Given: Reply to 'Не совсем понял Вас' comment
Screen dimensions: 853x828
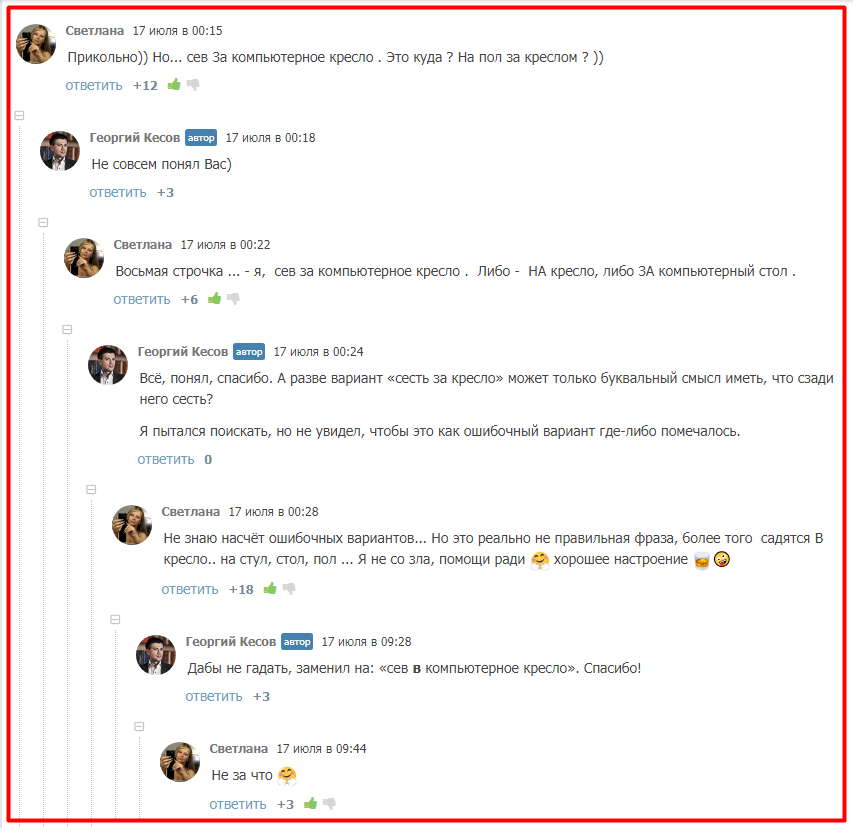Looking at the screenshot, I should (x=118, y=193).
